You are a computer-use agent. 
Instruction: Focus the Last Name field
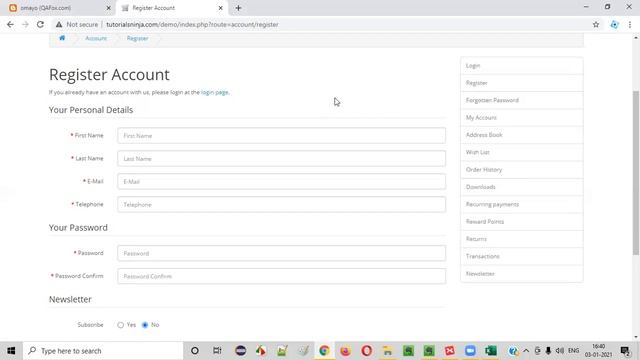click(281, 158)
